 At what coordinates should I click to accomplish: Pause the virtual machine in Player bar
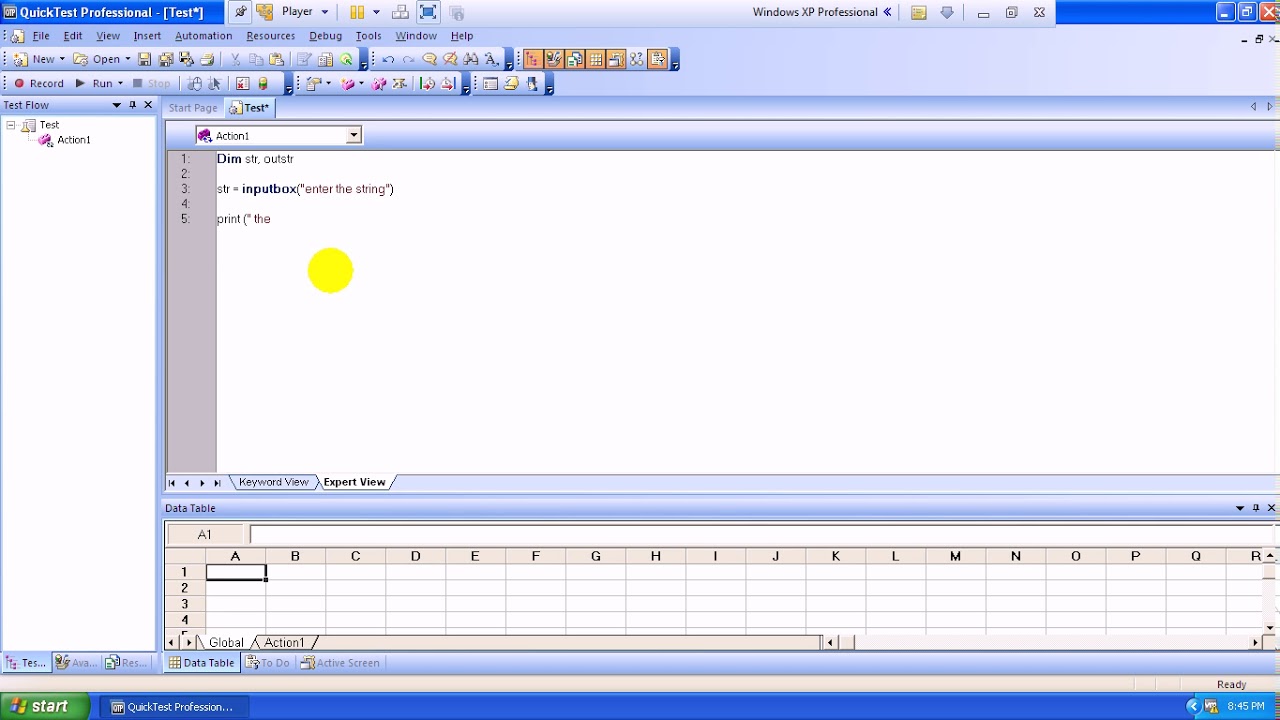pos(357,12)
